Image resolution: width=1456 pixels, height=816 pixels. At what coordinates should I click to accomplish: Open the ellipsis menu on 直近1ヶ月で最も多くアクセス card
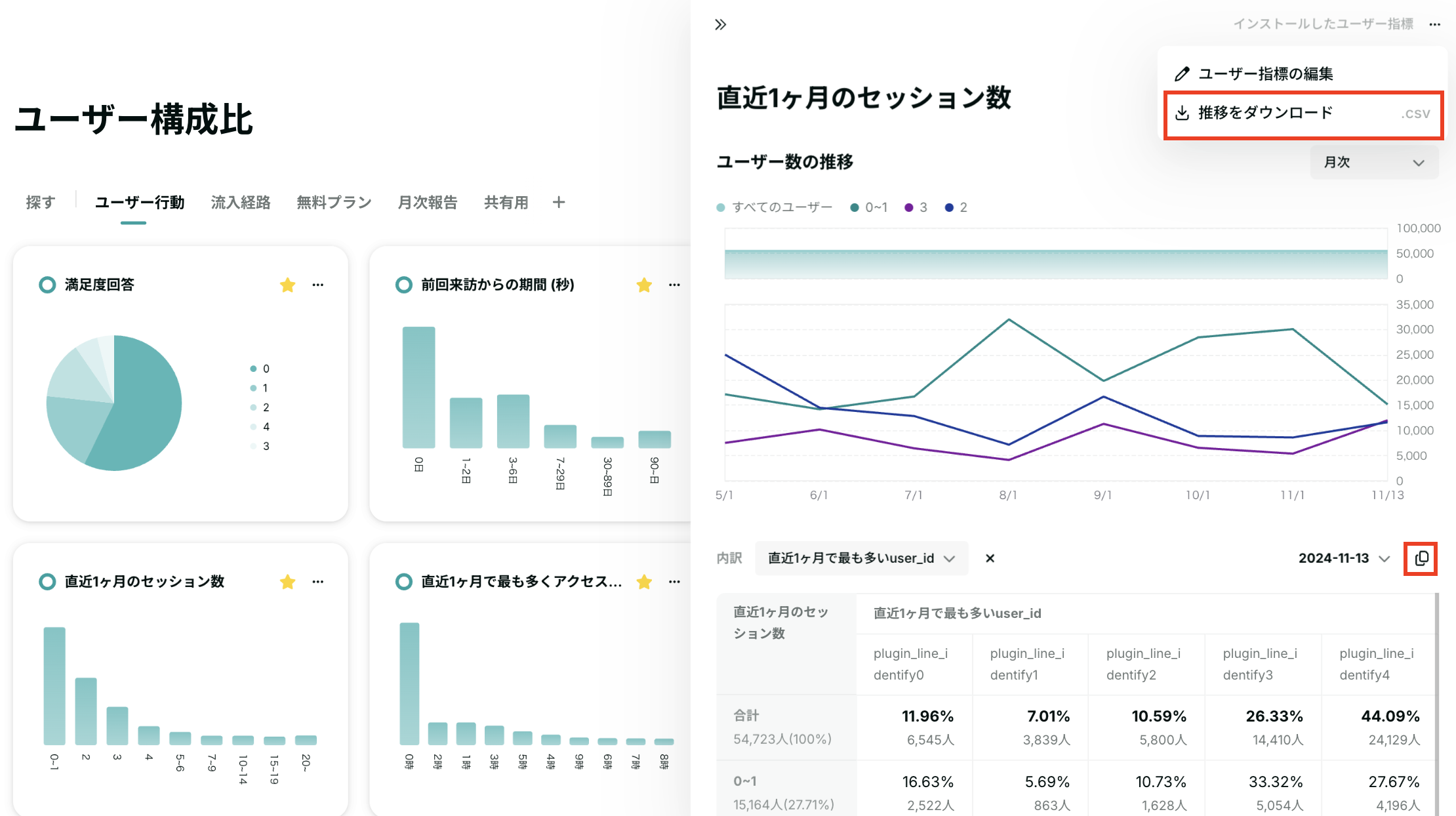pos(674,582)
